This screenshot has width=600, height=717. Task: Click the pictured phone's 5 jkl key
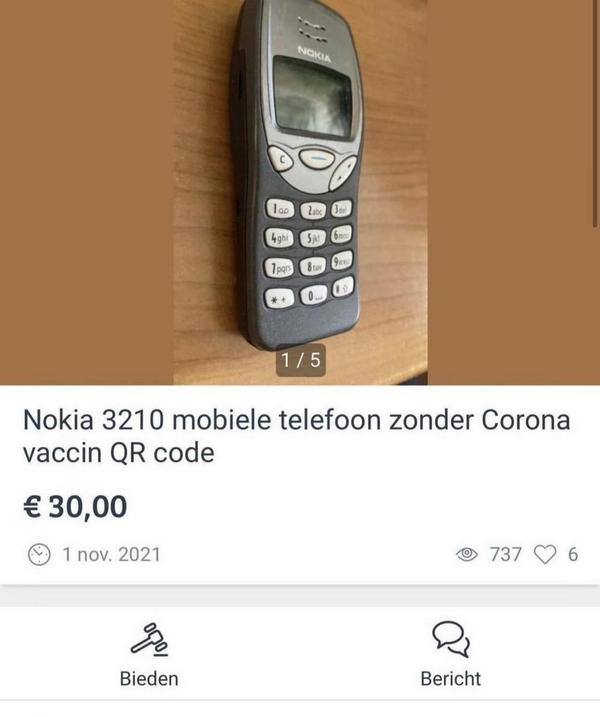[x=313, y=238]
